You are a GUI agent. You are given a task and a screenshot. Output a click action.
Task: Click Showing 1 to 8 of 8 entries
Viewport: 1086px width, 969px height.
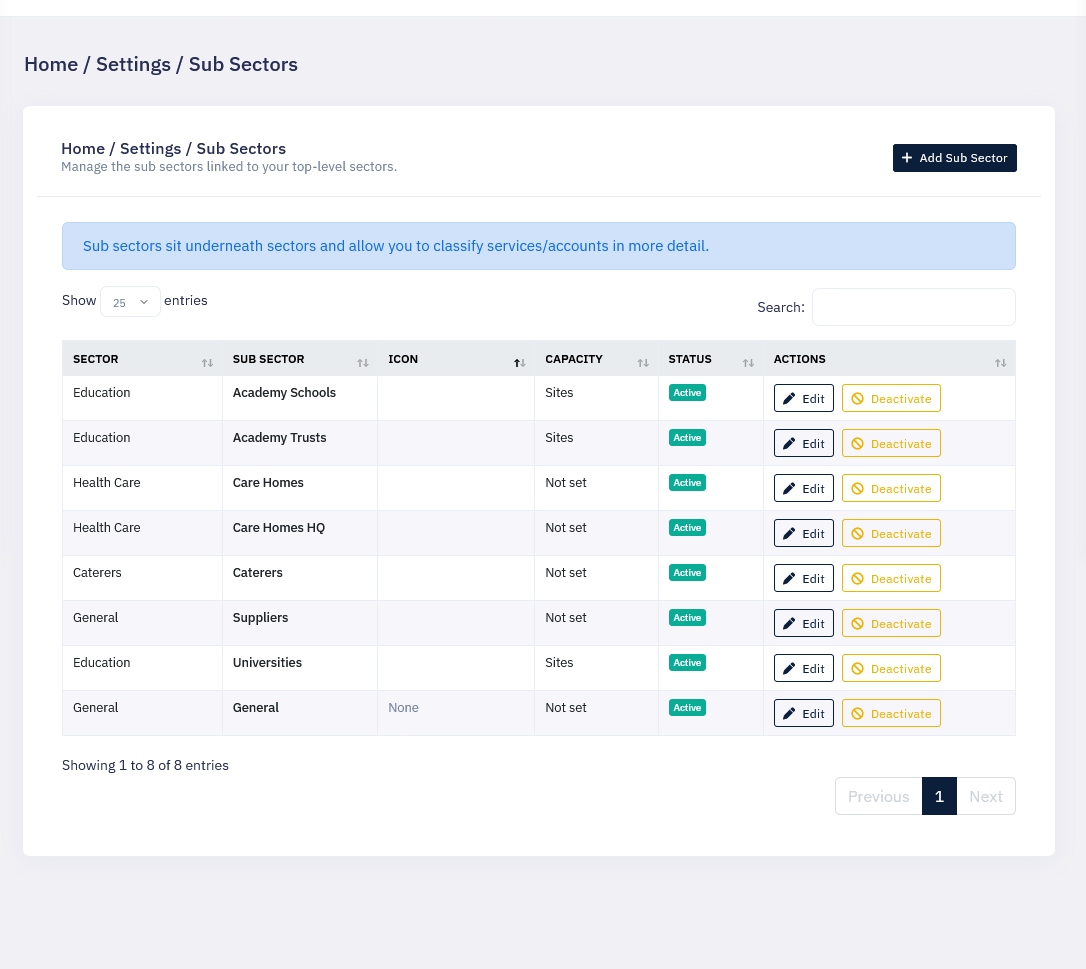145,765
